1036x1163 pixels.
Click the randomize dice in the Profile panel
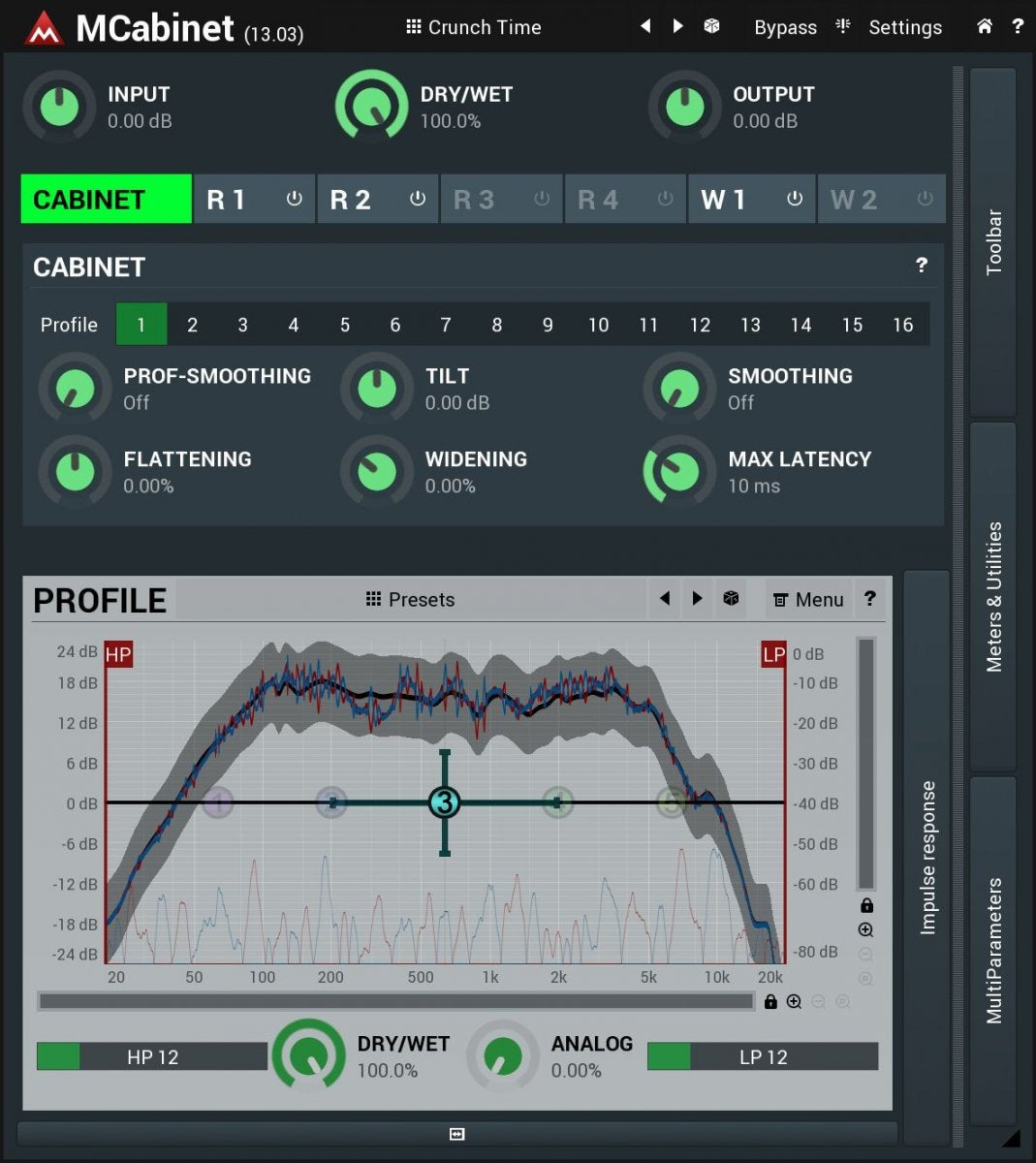click(x=732, y=599)
